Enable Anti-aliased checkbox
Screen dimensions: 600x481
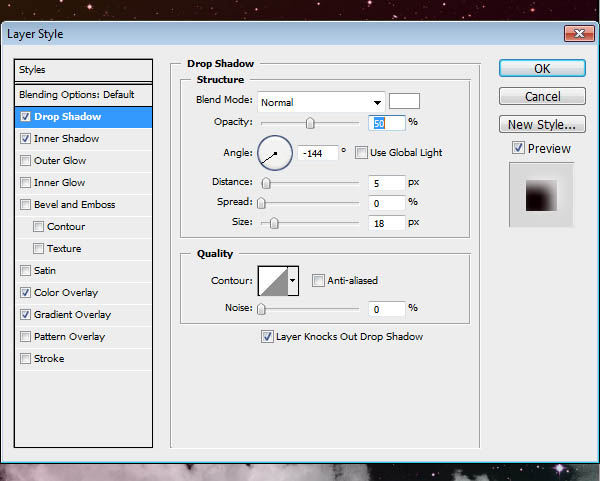point(318,280)
